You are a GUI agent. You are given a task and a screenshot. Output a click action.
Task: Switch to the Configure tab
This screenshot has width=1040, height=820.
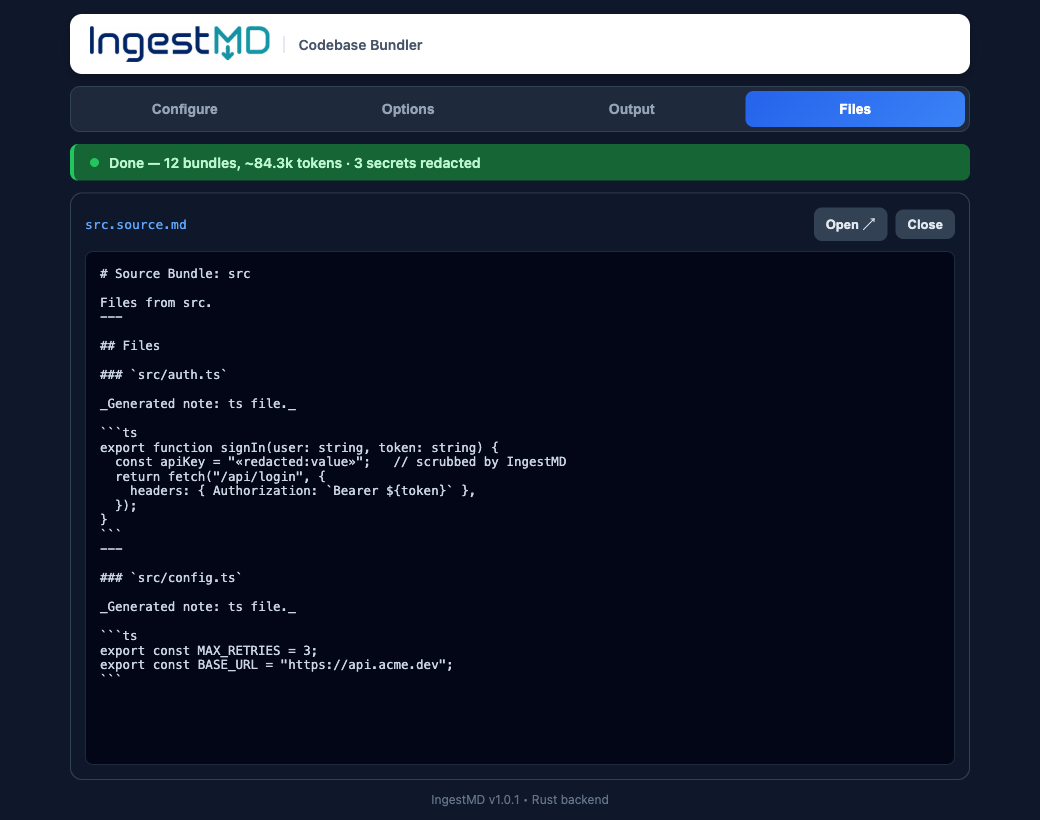coord(184,109)
